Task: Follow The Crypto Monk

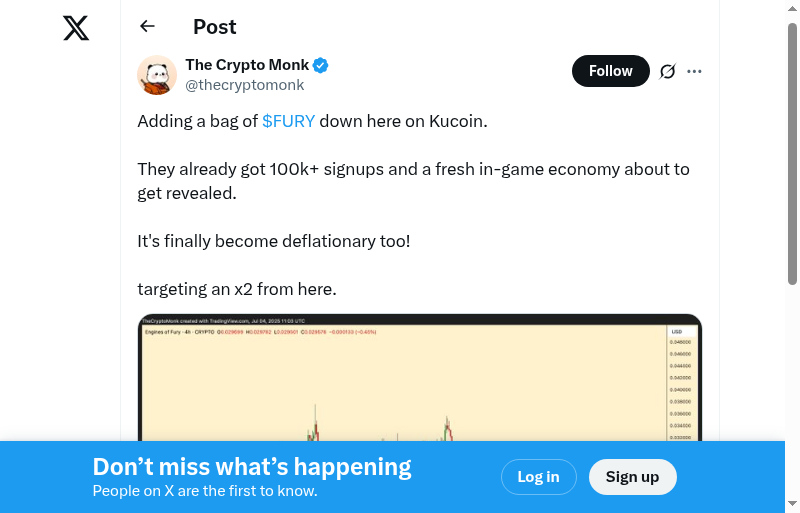Action: coord(610,71)
